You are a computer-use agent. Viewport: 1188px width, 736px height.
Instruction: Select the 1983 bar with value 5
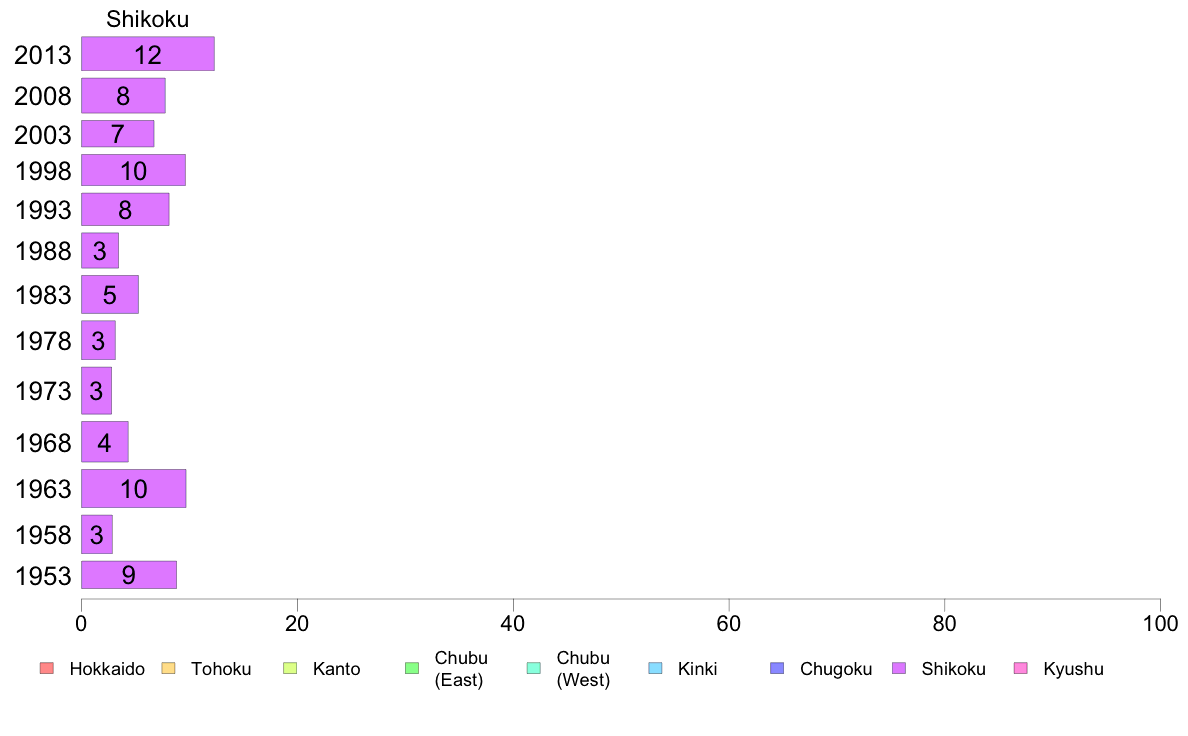[x=110, y=294]
